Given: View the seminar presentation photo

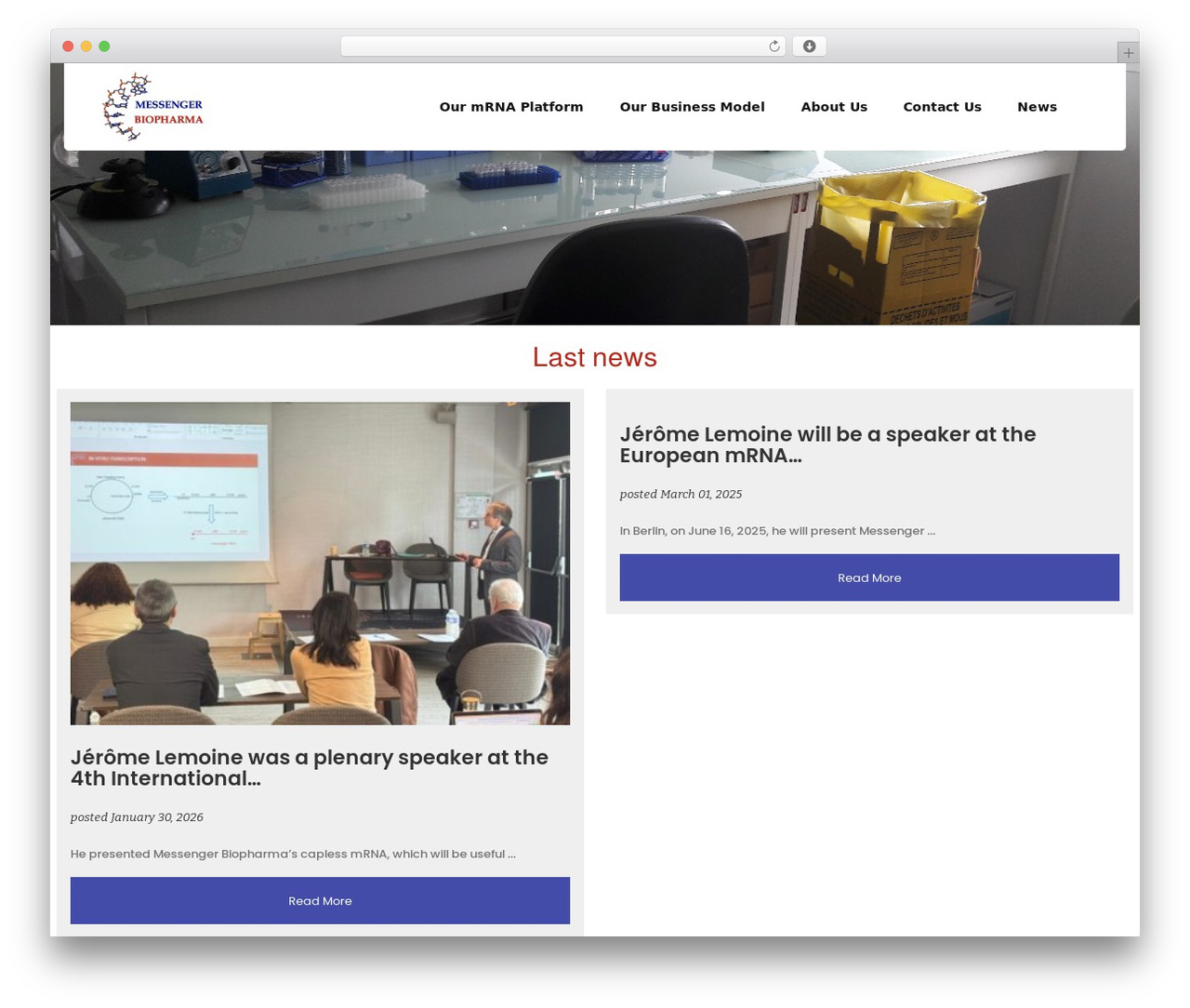Looking at the screenshot, I should click(x=320, y=564).
